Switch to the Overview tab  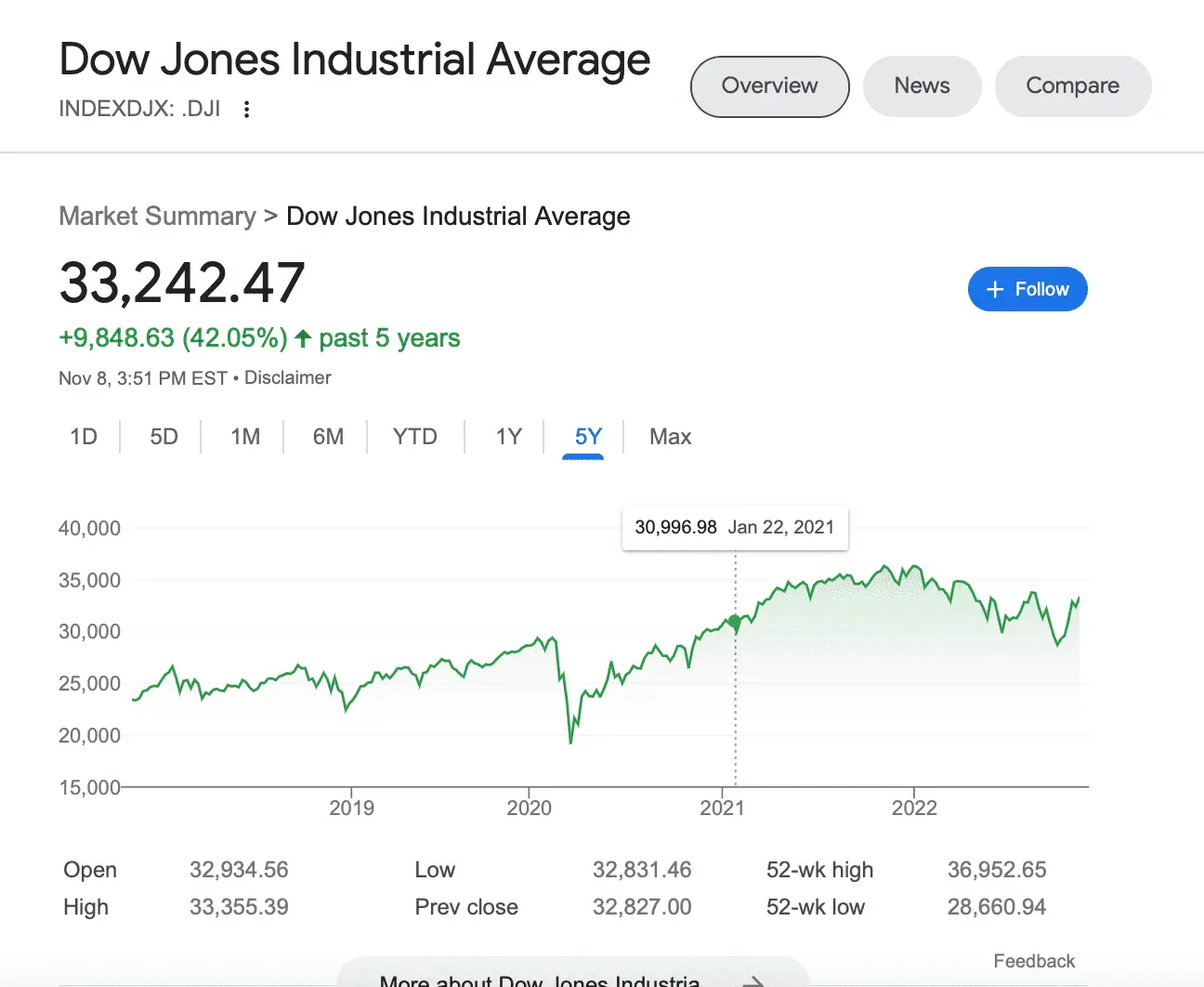point(769,86)
